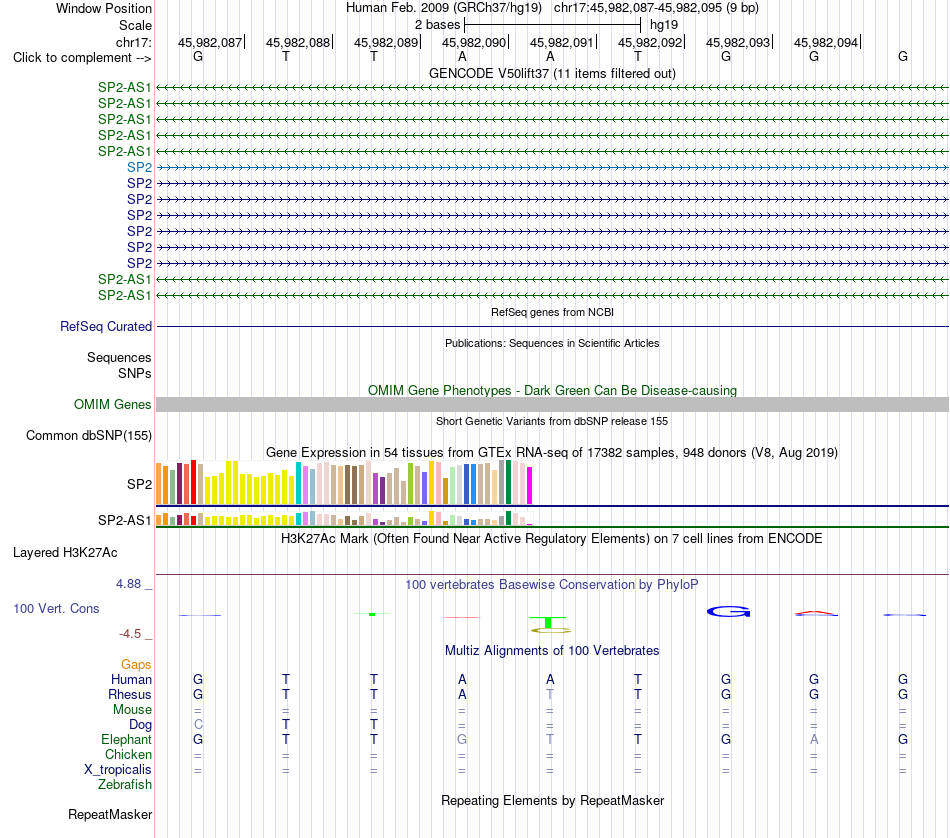Click the 'SNPs' track label
This screenshot has width=950, height=838.
click(x=135, y=373)
